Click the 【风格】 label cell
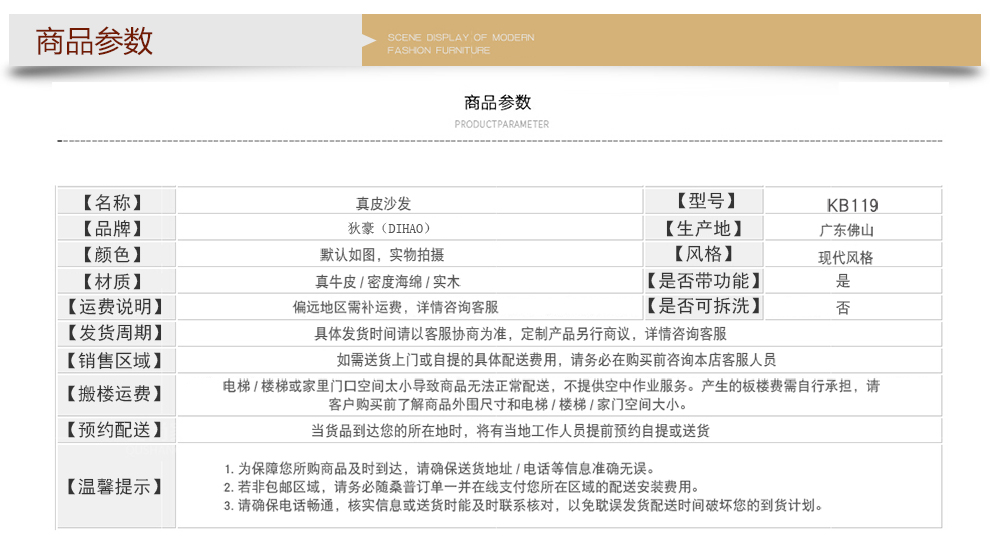Viewport: 990px width, 547px height. point(704,254)
